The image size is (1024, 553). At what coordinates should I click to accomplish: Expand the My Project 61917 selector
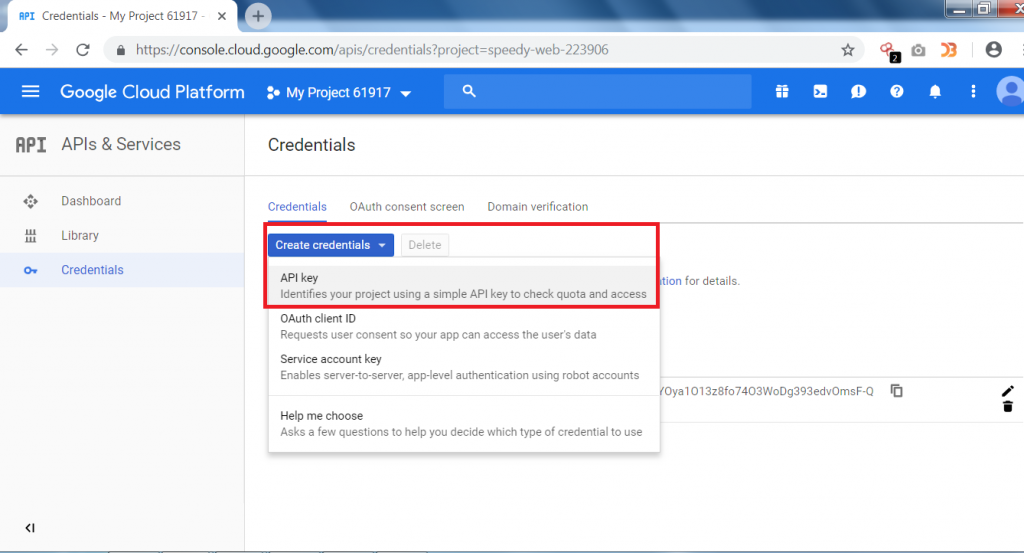point(340,93)
